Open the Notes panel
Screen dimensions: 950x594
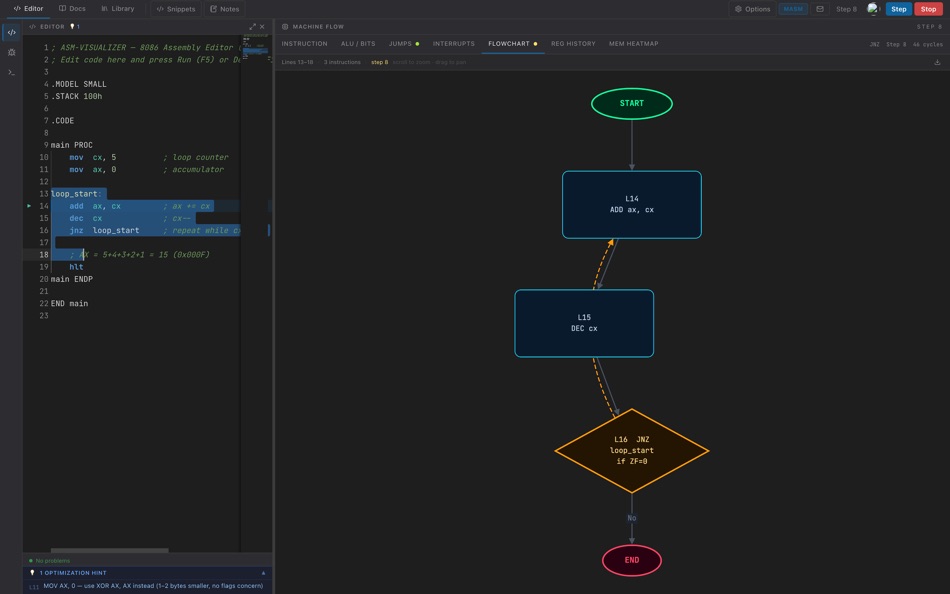(224, 9)
